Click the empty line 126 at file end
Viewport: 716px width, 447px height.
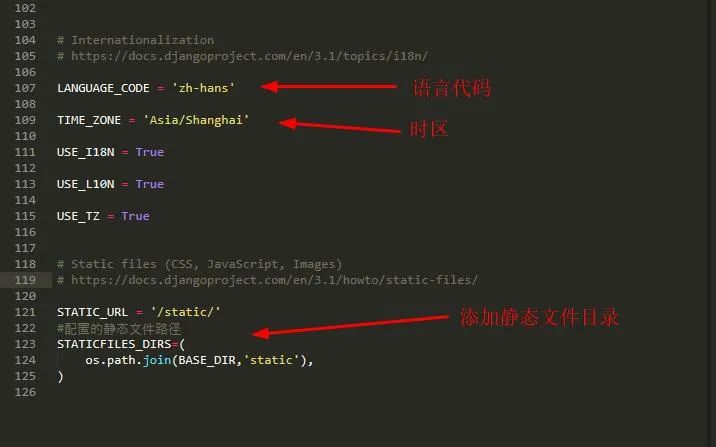365,392
